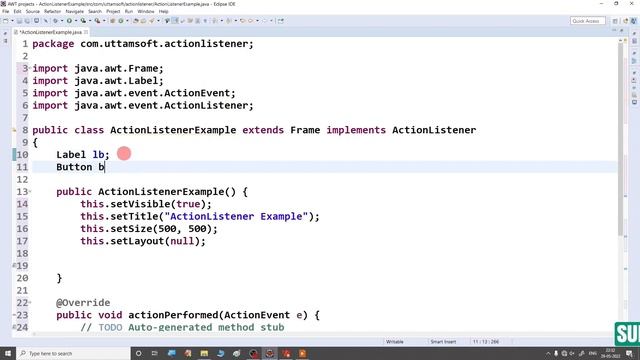
Task: Click the cursor position status entry
Action: pyautogui.click(x=486, y=342)
